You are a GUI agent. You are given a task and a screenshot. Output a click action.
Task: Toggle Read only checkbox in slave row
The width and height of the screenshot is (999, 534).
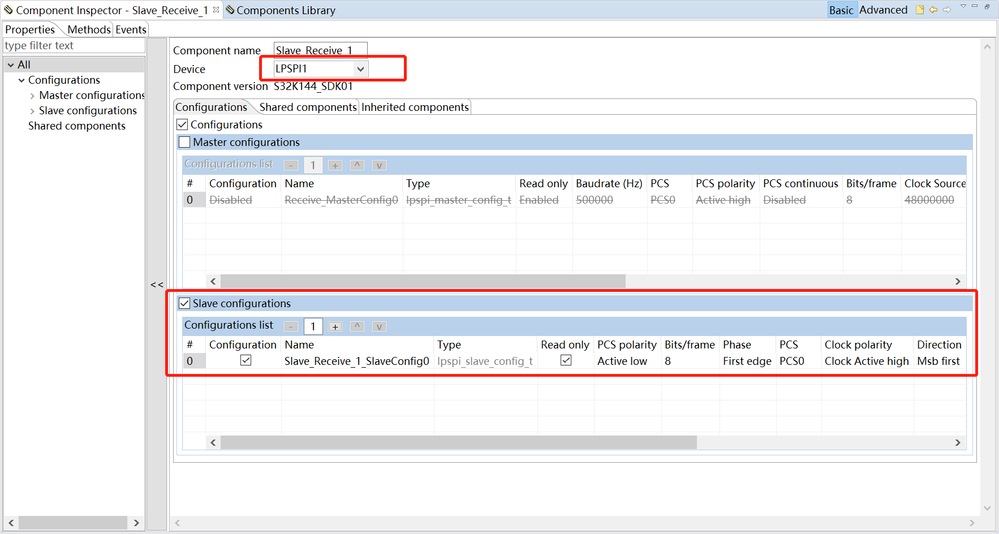click(565, 360)
